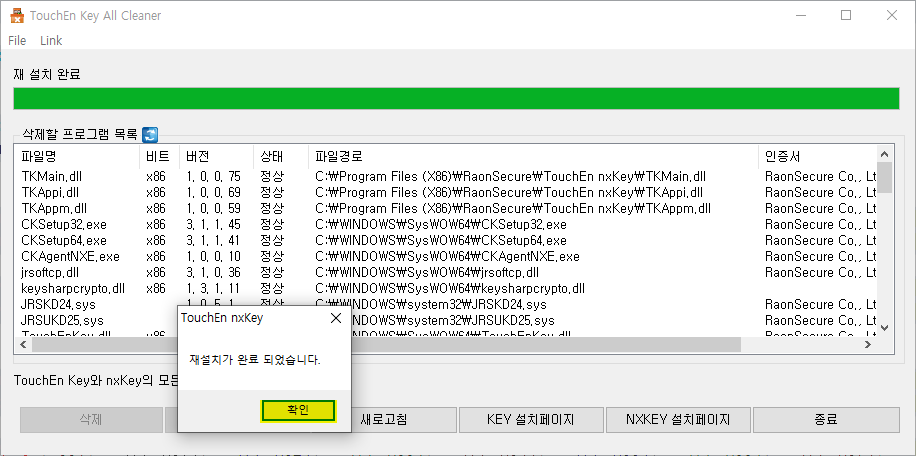Click the green progress bar
The image size is (916, 456).
click(456, 98)
